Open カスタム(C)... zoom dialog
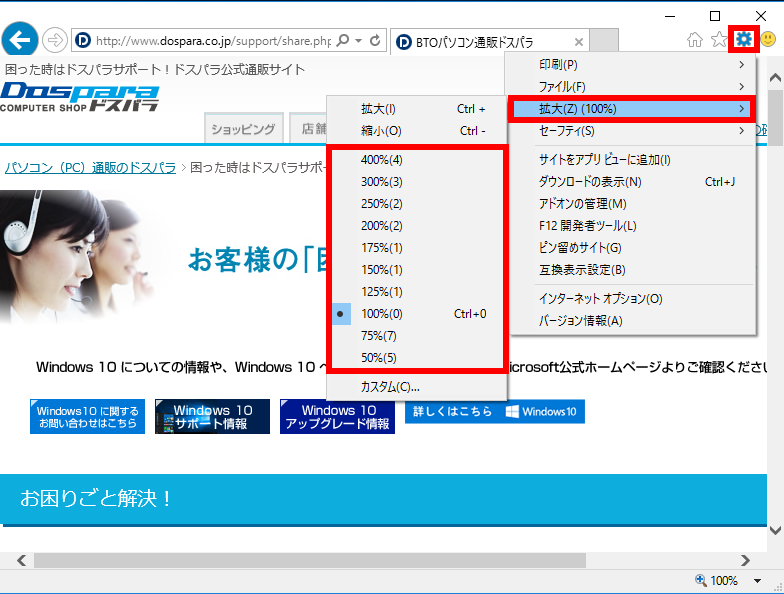Viewport: 784px width, 594px height. [417, 386]
